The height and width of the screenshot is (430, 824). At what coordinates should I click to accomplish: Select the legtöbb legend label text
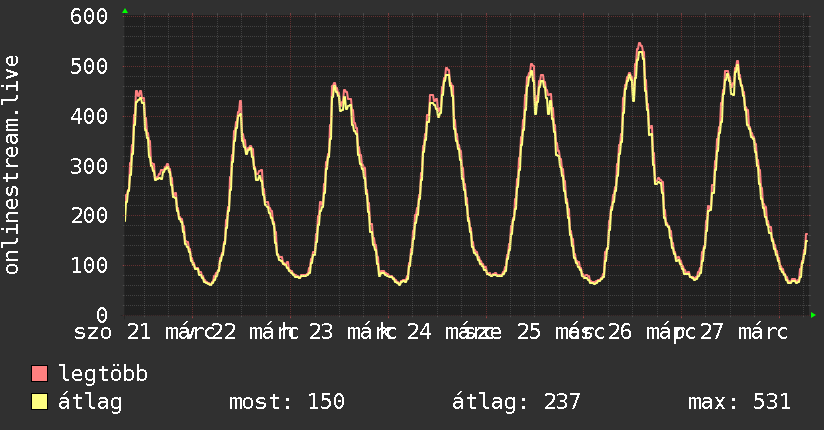click(x=104, y=375)
